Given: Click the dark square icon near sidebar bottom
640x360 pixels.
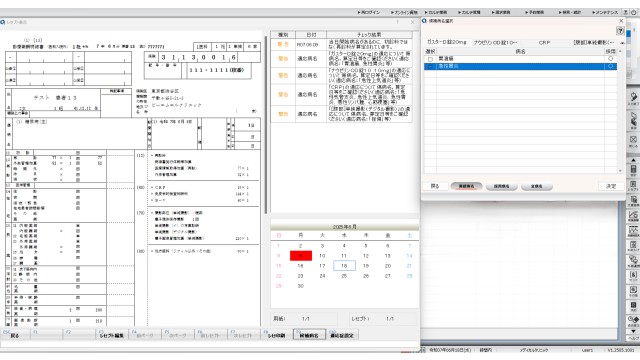Looking at the screenshot, I should [633, 307].
